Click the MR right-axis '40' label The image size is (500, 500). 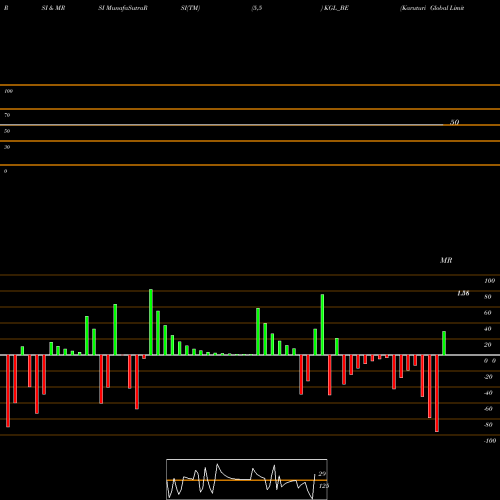[488, 329]
